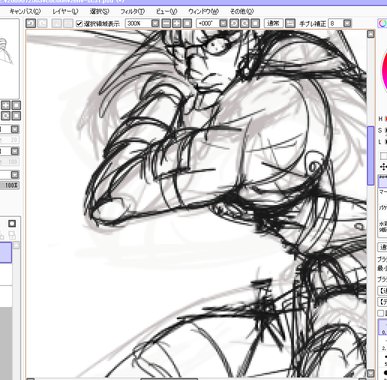Image resolution: width=387 pixels, height=380 pixels.
Task: Click the rotate icon below navigator thumbnail
Action: coord(5,116)
